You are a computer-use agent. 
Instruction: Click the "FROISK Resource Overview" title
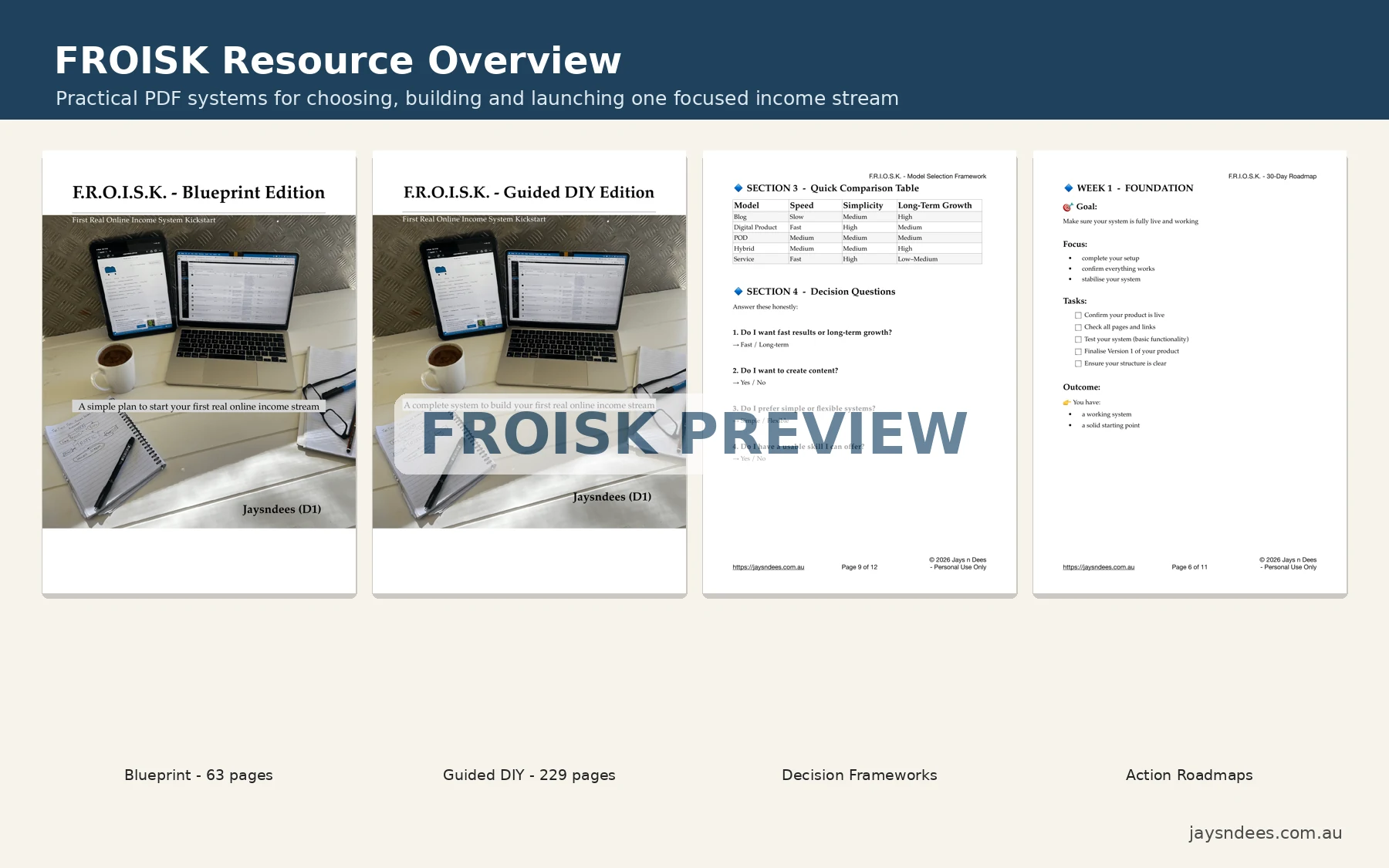(338, 60)
